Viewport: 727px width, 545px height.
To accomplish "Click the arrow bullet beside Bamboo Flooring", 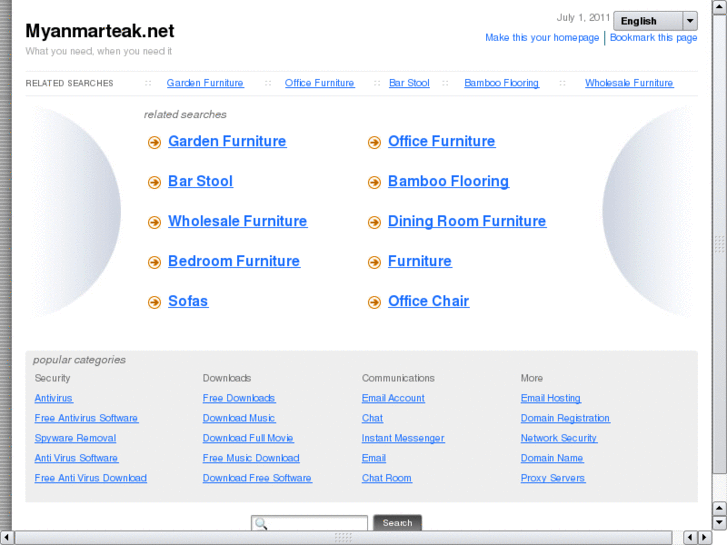I will click(x=374, y=183).
